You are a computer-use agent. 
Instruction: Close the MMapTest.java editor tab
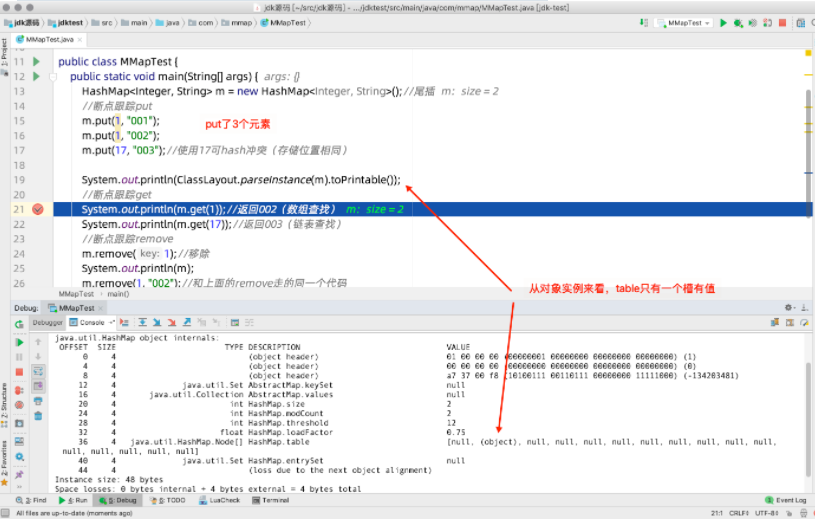80,39
